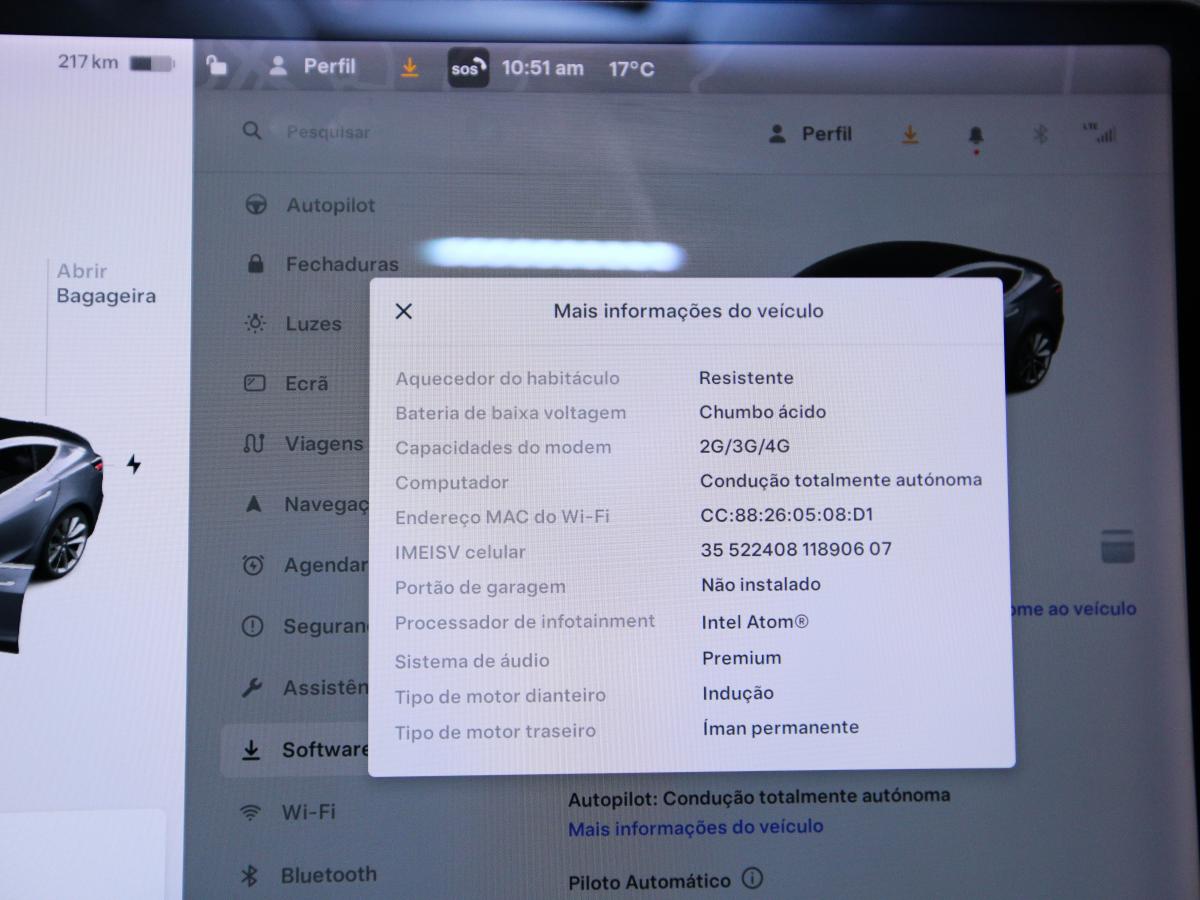Open the Bluetooth settings section in the sidebar
The height and width of the screenshot is (900, 1200).
[x=308, y=875]
